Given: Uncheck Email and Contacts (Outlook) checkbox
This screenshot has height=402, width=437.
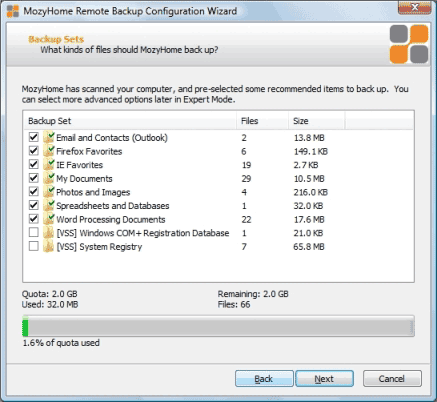Looking at the screenshot, I should pyautogui.click(x=34, y=137).
